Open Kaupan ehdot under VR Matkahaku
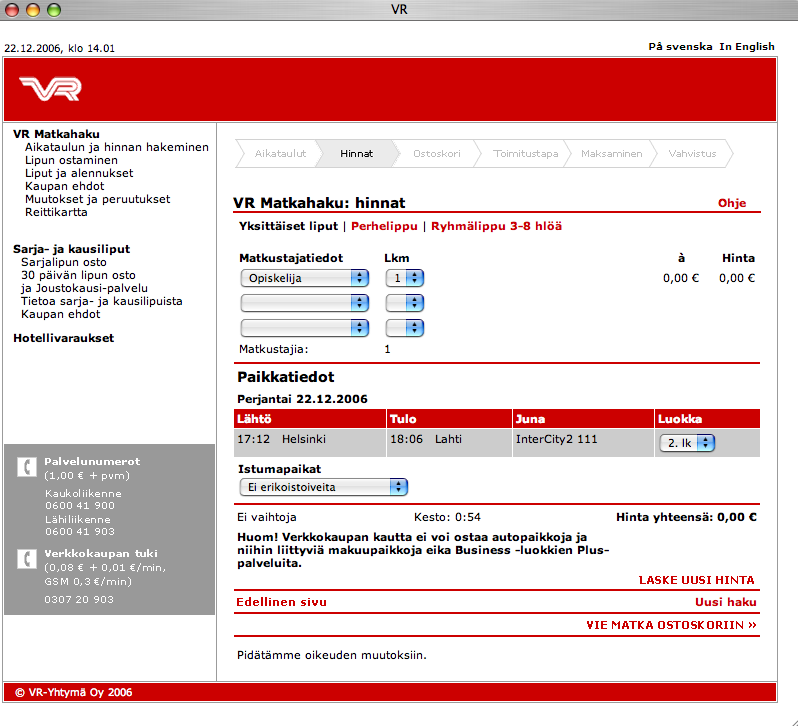Viewport: 798px width, 726px height. [x=64, y=186]
